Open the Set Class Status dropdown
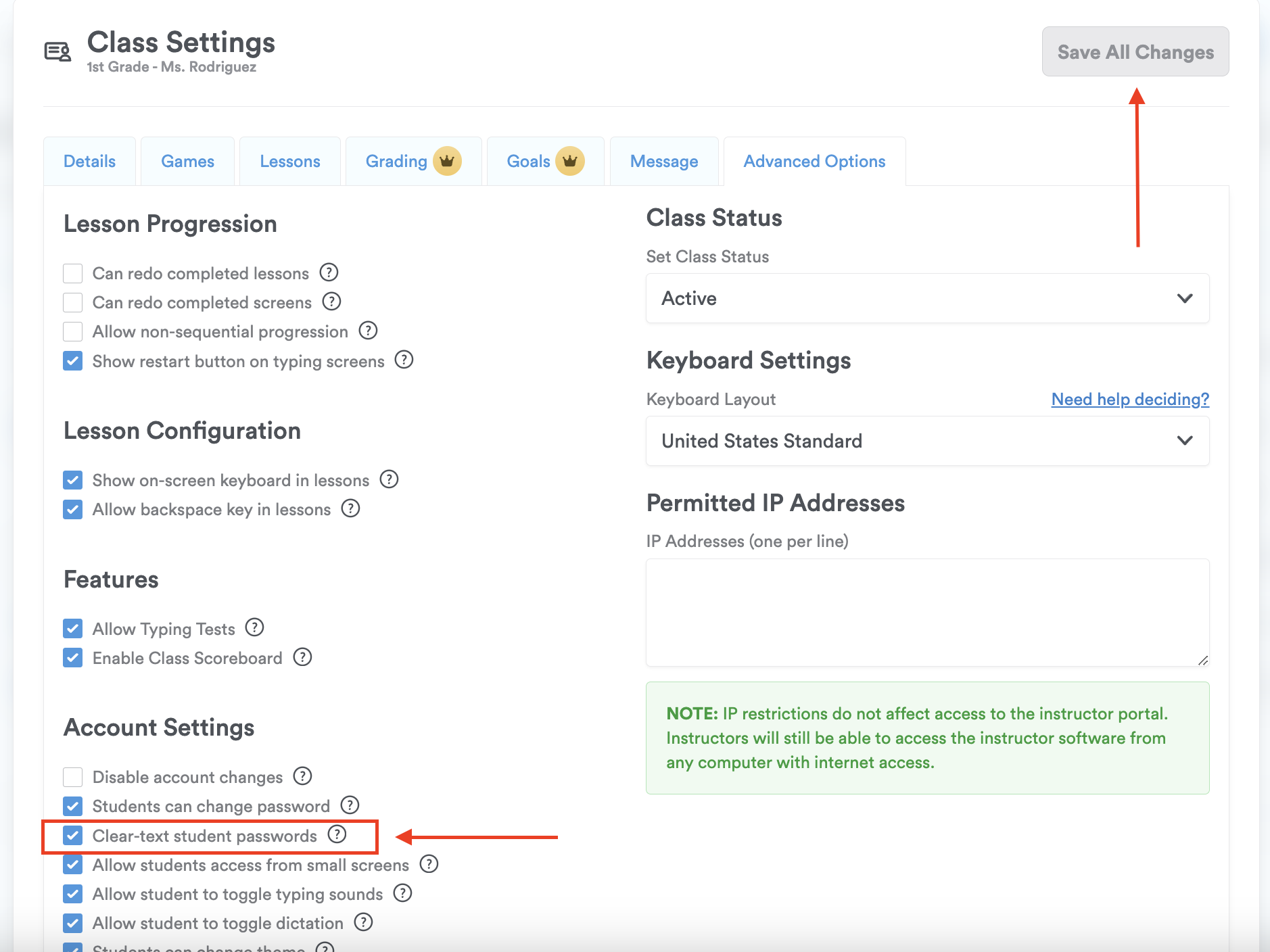Image resolution: width=1270 pixels, height=952 pixels. point(927,298)
